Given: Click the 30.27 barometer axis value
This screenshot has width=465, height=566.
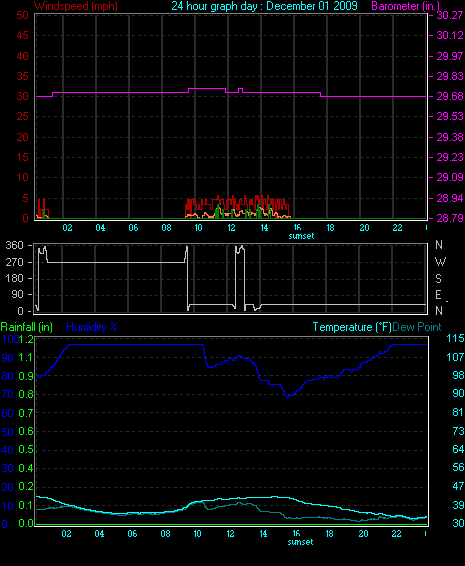Looking at the screenshot, I should (x=449, y=15).
